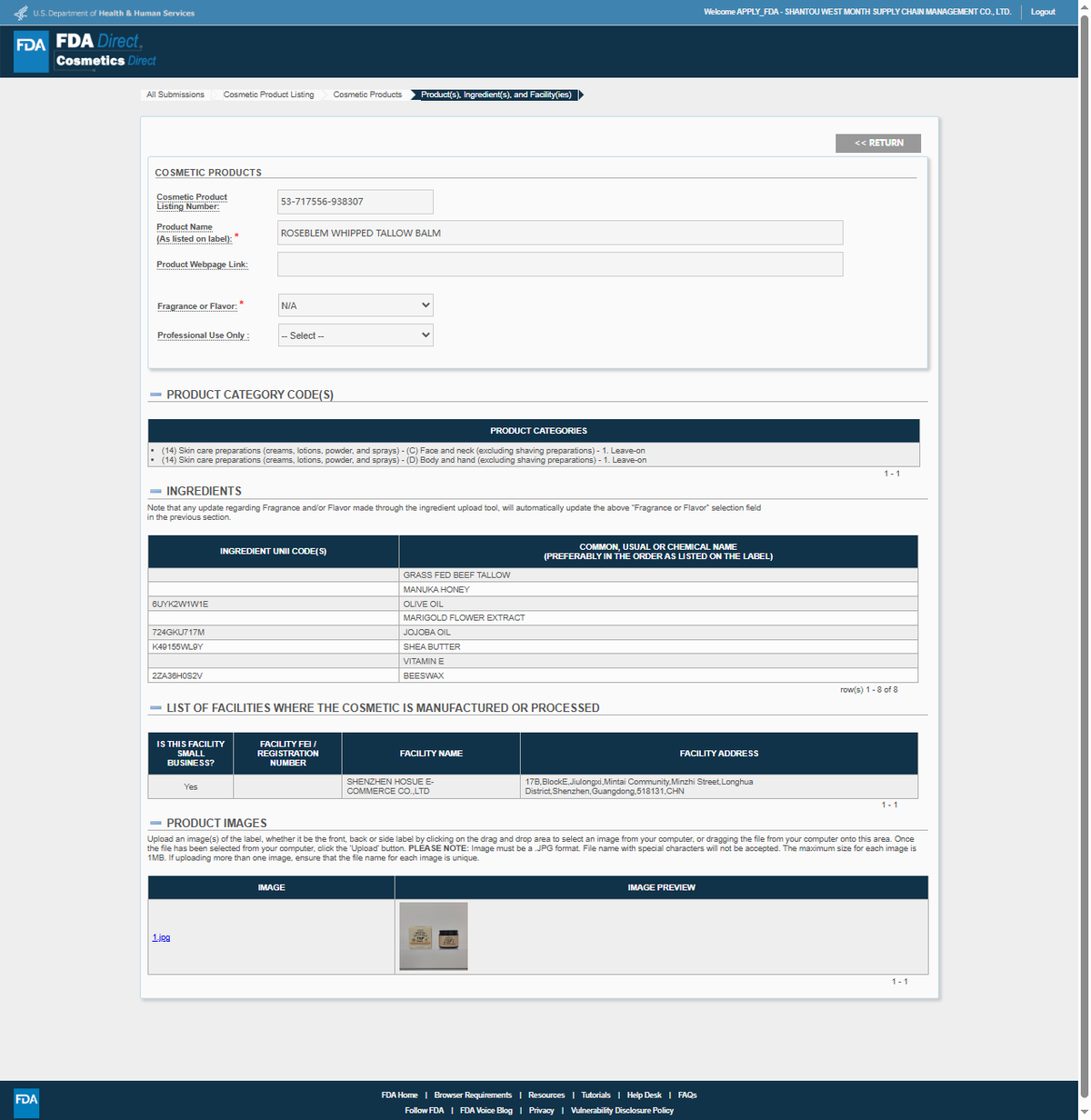Screen dimensions: 1091x1120
Task: Select Product(s), Ingredient(s), and Facility(ies) breadcrumb
Action: [496, 95]
